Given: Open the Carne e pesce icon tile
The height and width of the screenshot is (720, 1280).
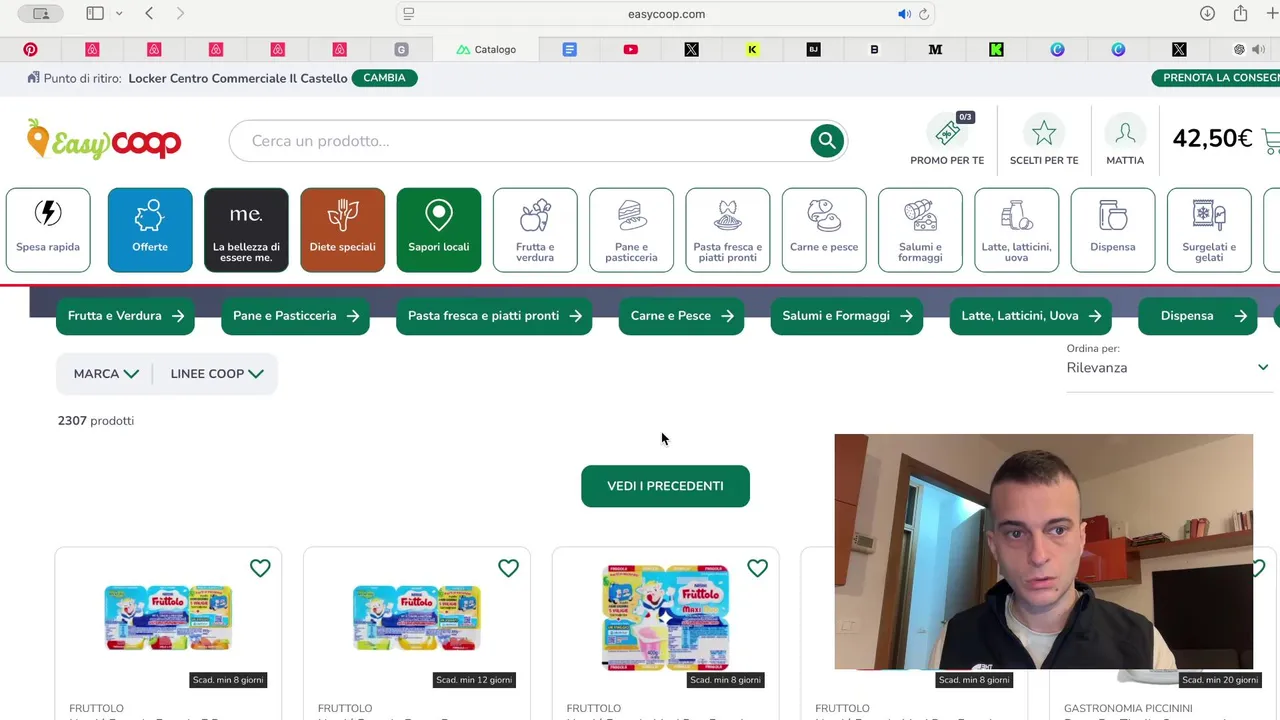Looking at the screenshot, I should (824, 230).
